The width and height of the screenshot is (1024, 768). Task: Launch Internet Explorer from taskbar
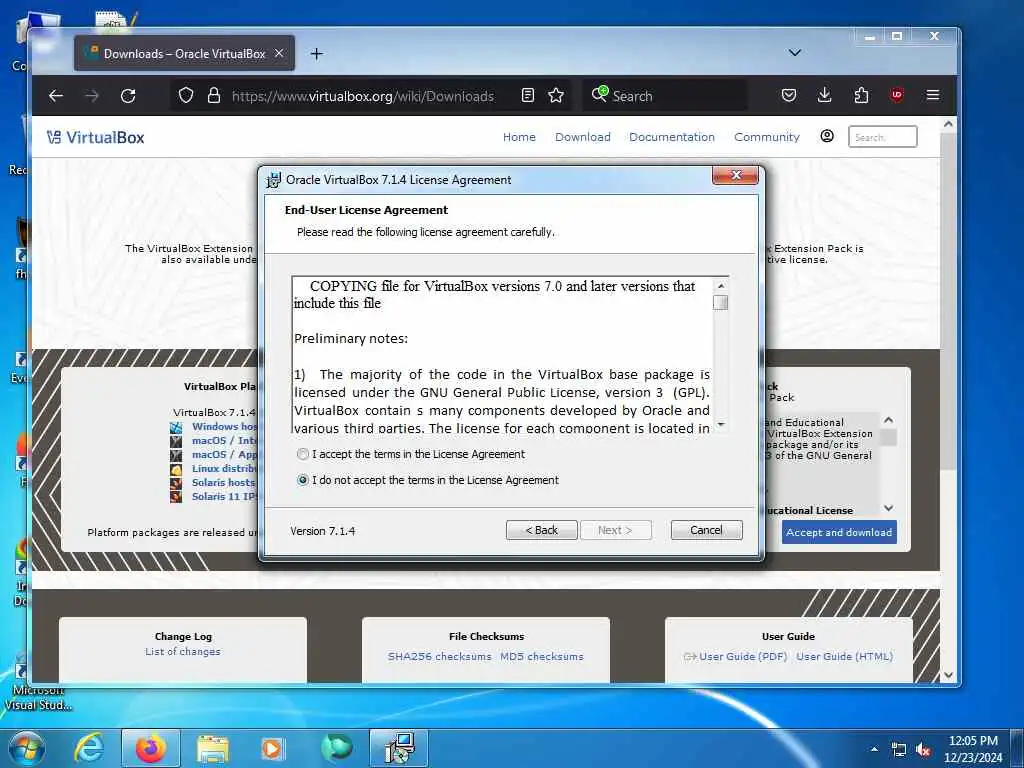(89, 748)
